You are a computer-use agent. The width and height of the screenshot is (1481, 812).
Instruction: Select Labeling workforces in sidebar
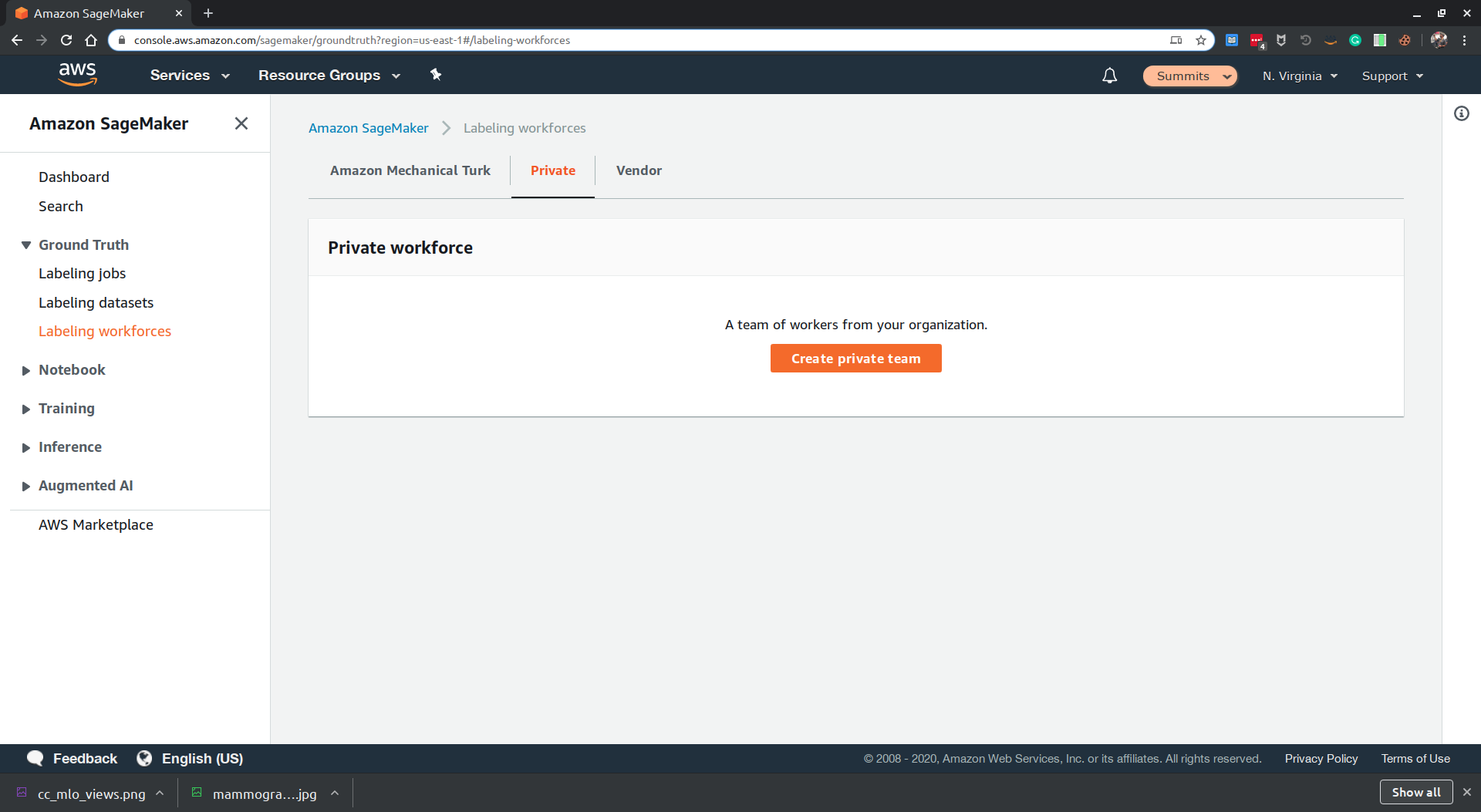(105, 331)
